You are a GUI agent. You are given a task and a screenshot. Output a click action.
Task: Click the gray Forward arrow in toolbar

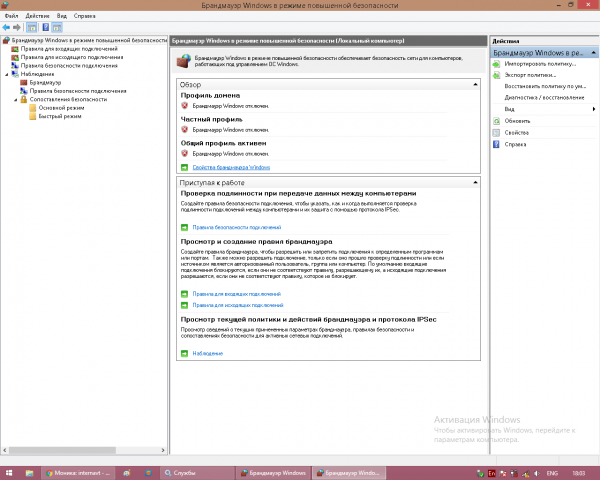tap(16, 28)
